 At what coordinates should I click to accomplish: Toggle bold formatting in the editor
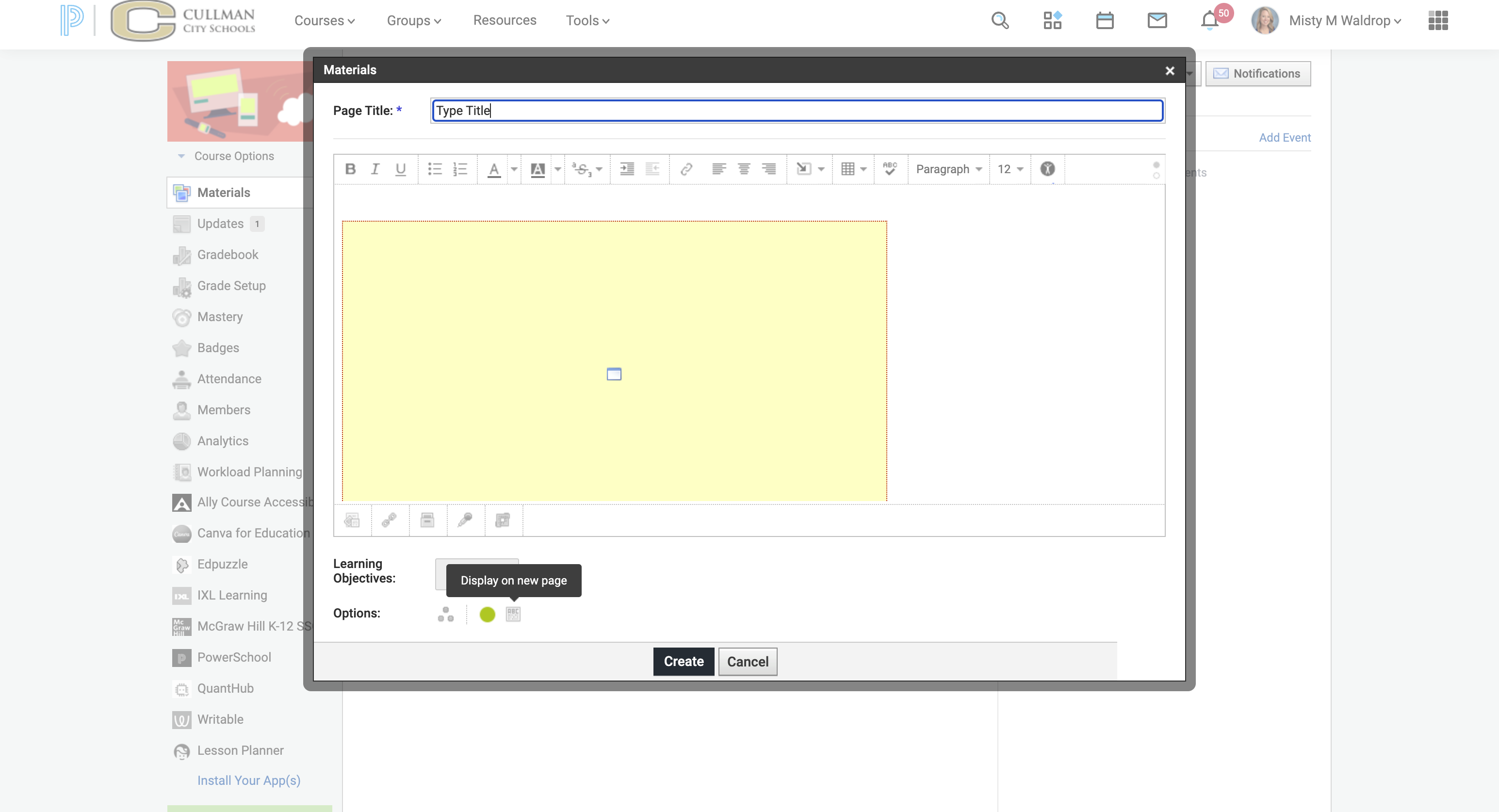(x=350, y=169)
